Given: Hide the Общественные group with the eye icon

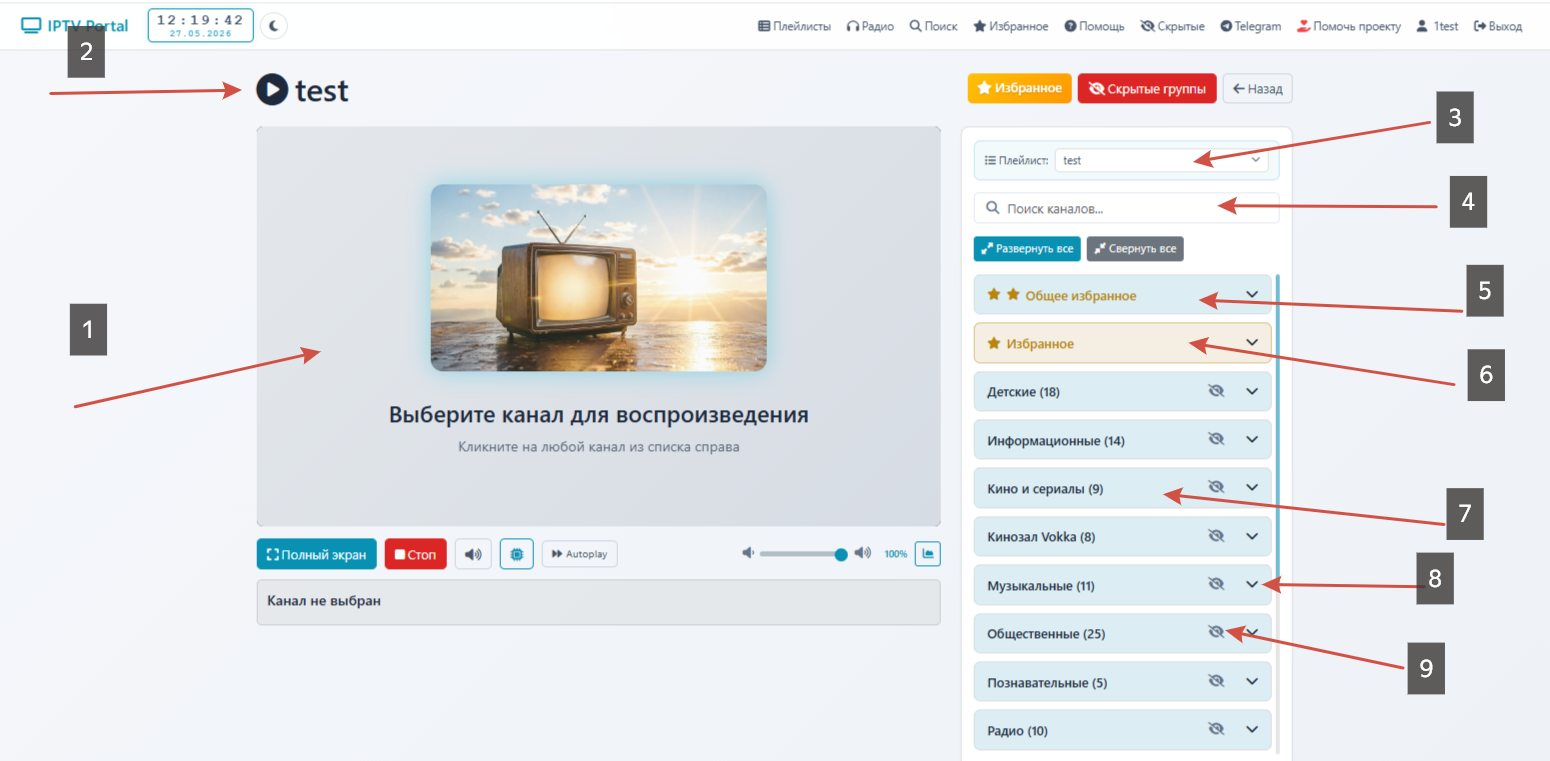Looking at the screenshot, I should 1216,632.
